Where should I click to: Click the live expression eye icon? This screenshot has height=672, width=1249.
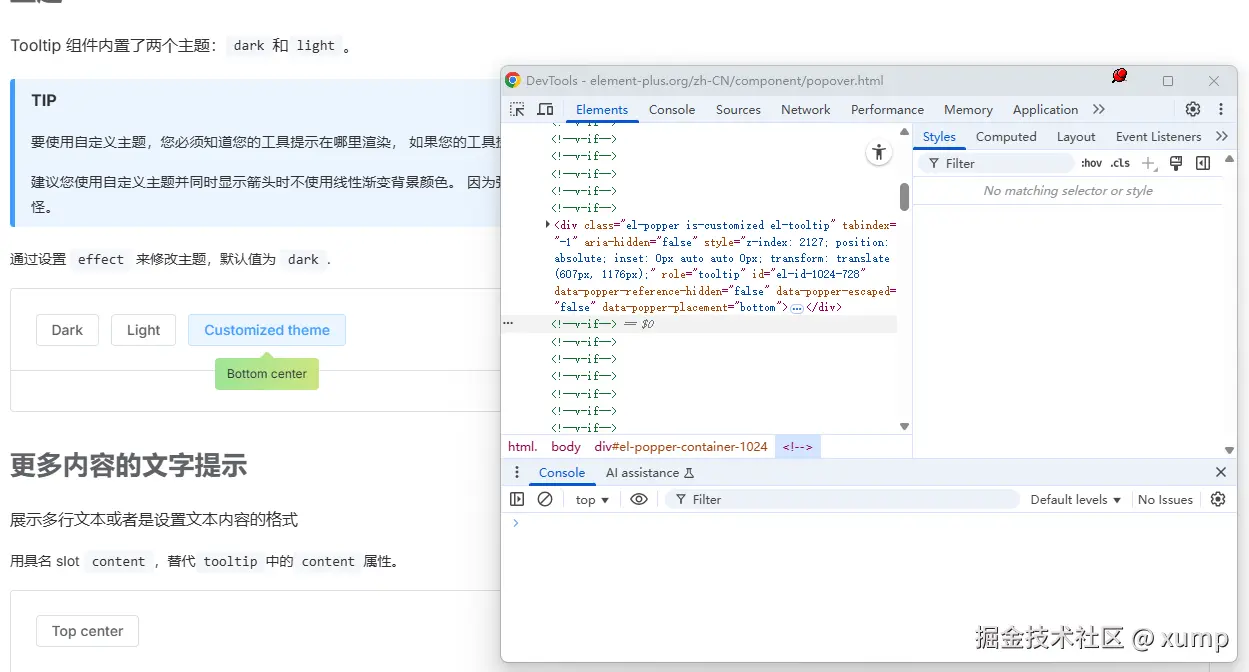click(x=639, y=499)
